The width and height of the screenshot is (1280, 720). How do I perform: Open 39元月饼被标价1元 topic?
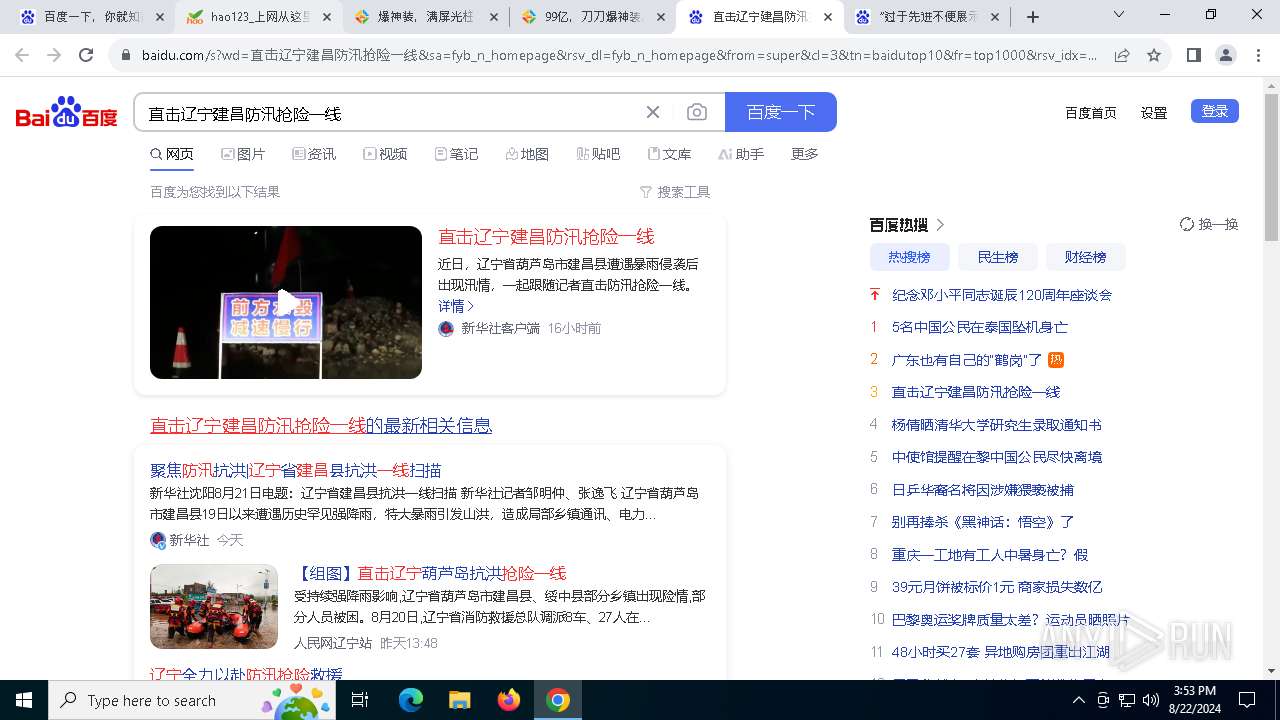997,587
